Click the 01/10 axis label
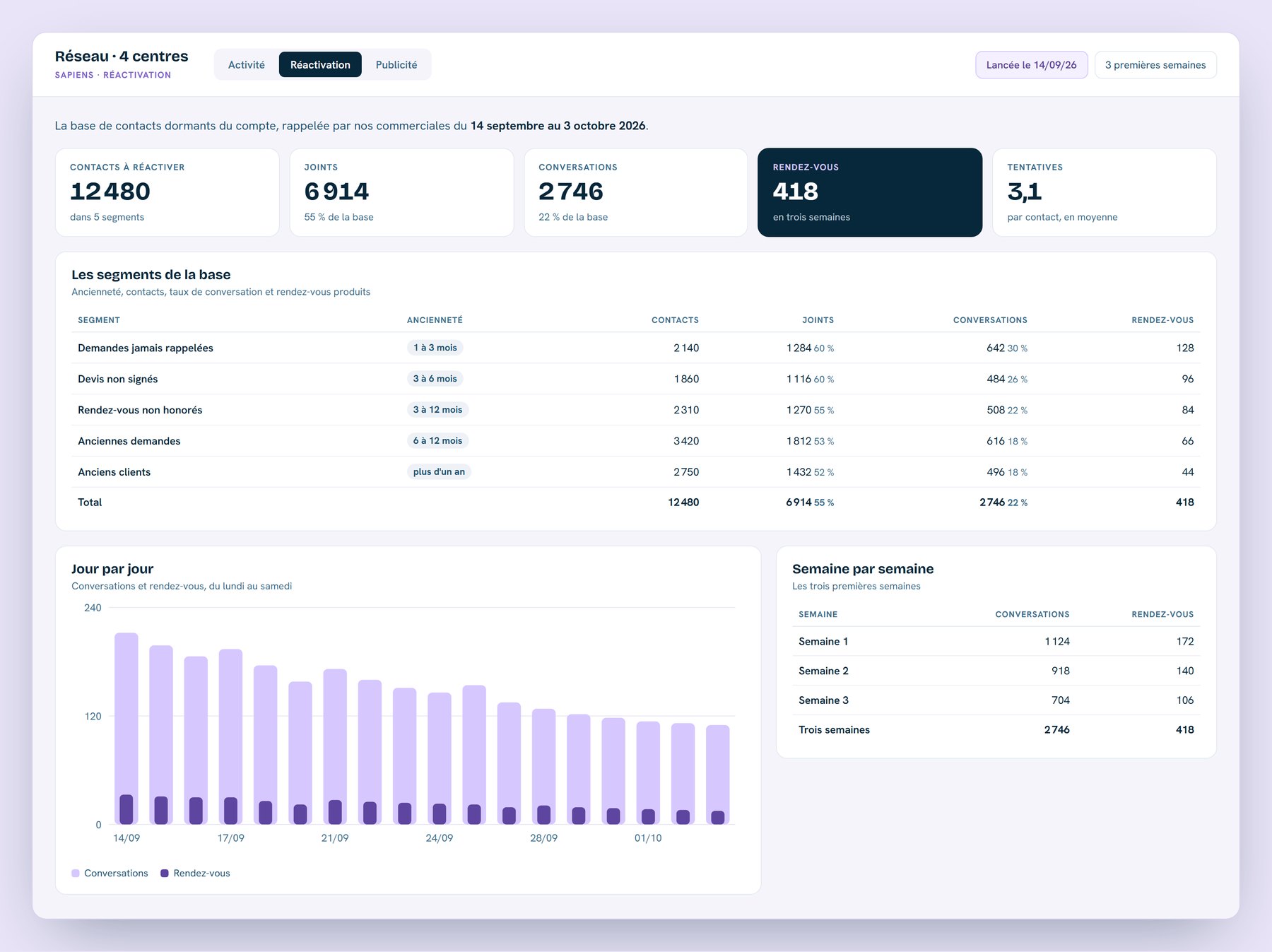Image resolution: width=1272 pixels, height=952 pixels. click(648, 838)
